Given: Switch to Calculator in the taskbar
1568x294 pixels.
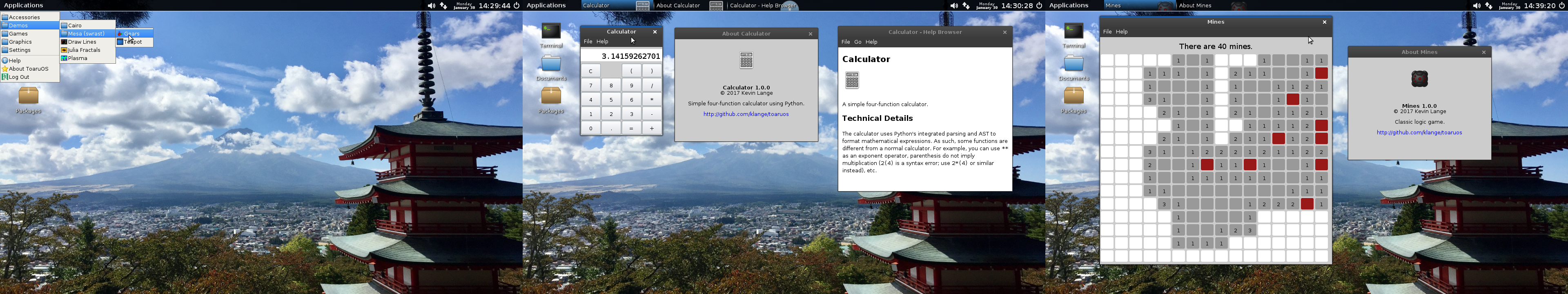Looking at the screenshot, I should pos(615,5).
